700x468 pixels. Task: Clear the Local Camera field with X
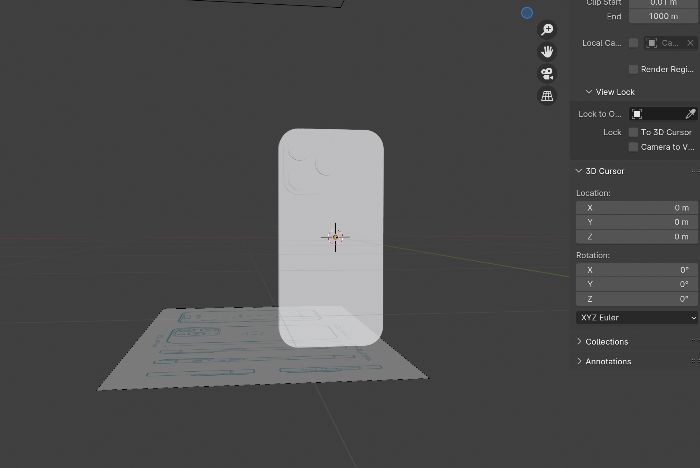point(690,43)
